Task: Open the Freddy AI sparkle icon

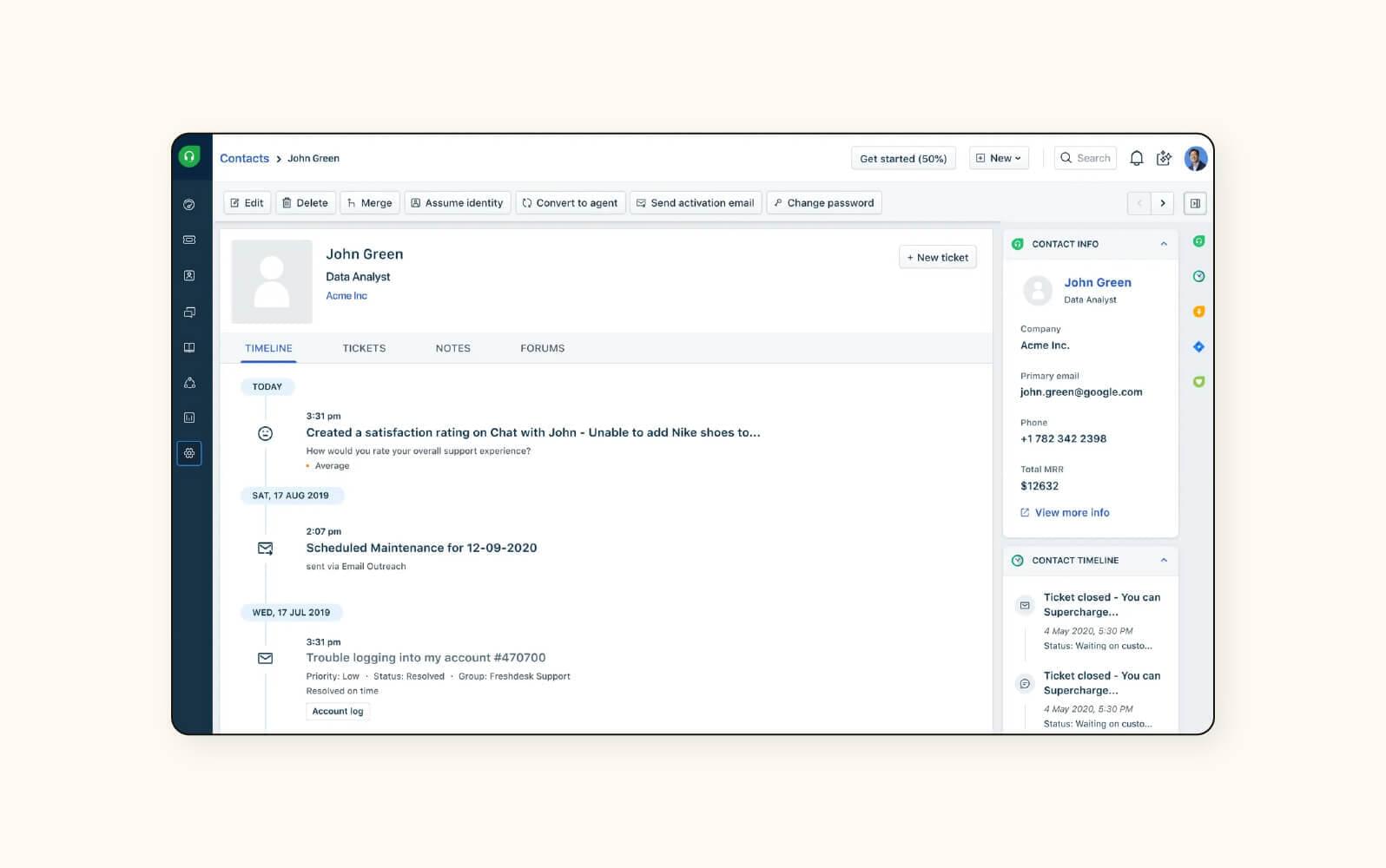Action: pyautogui.click(x=1165, y=158)
